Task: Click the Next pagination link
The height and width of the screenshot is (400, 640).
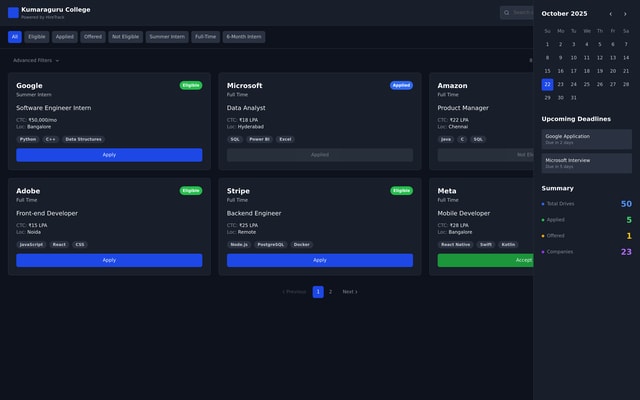Action: 349,292
